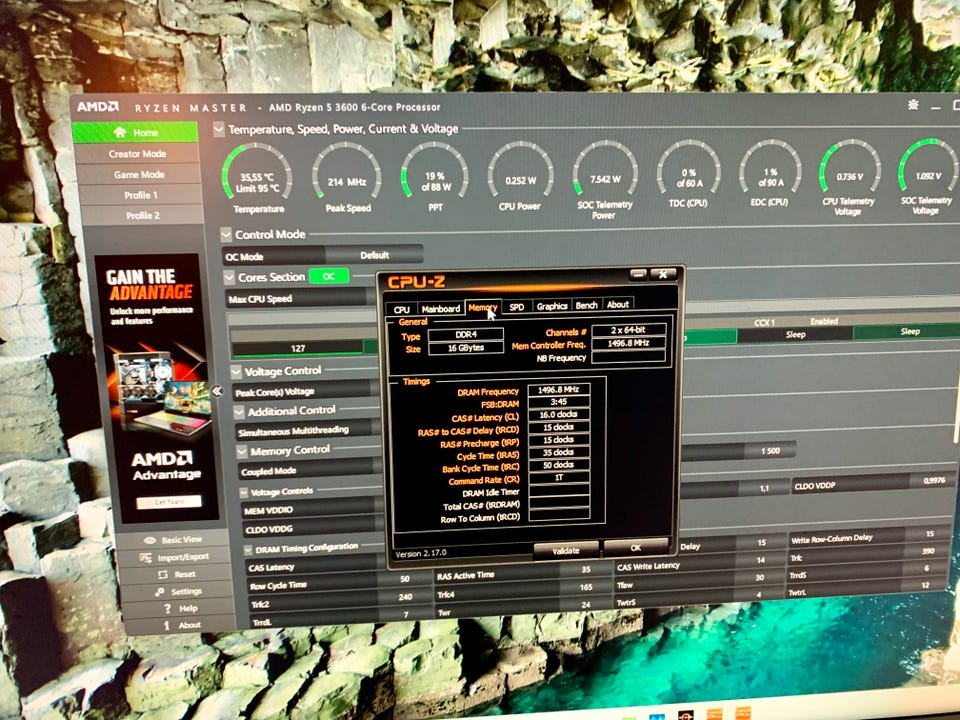Click the Version 2.17.0 label in CPU-Z
This screenshot has width=960, height=720.
tap(420, 553)
